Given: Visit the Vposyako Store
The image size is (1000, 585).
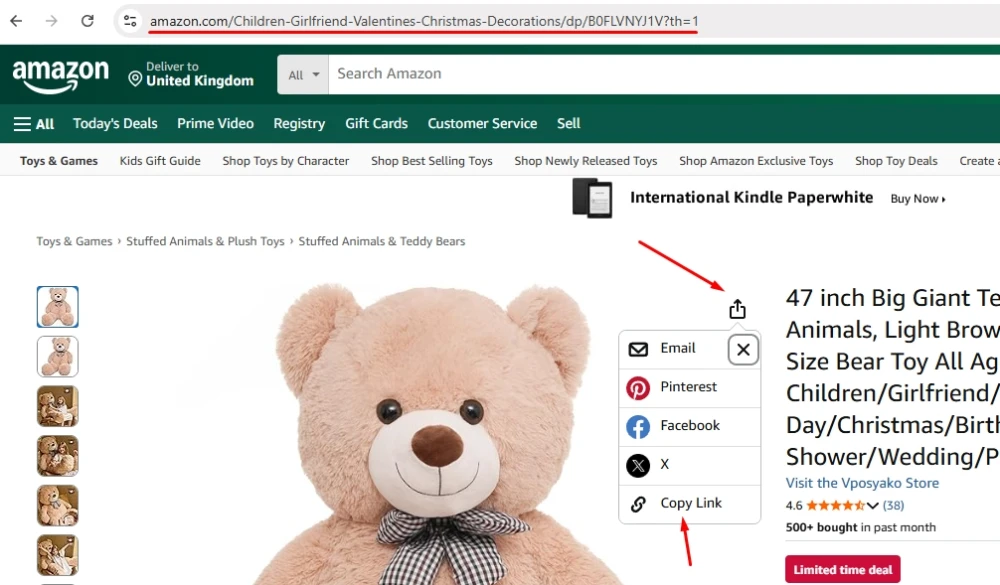Looking at the screenshot, I should 863,483.
